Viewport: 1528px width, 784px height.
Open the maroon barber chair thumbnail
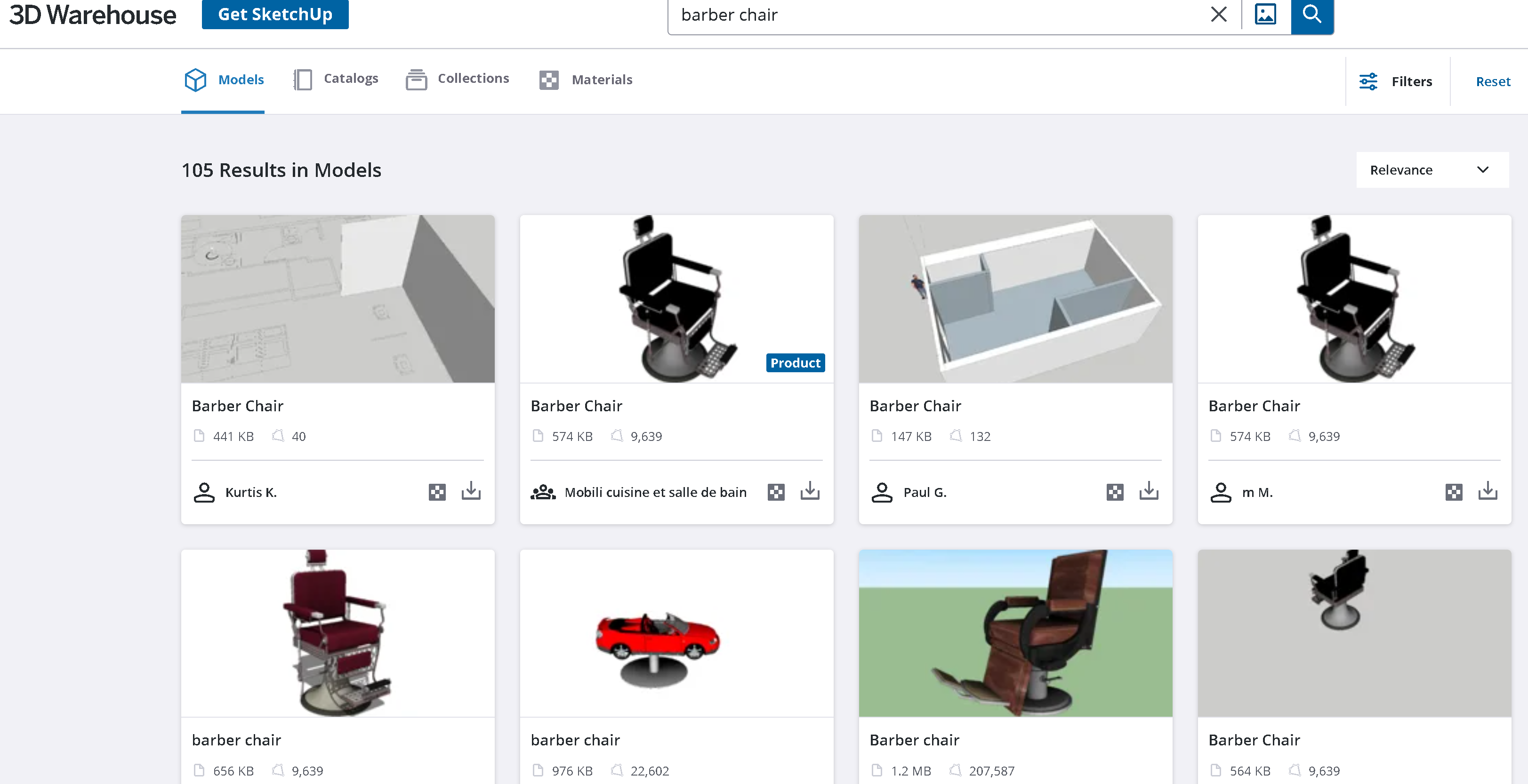point(338,633)
